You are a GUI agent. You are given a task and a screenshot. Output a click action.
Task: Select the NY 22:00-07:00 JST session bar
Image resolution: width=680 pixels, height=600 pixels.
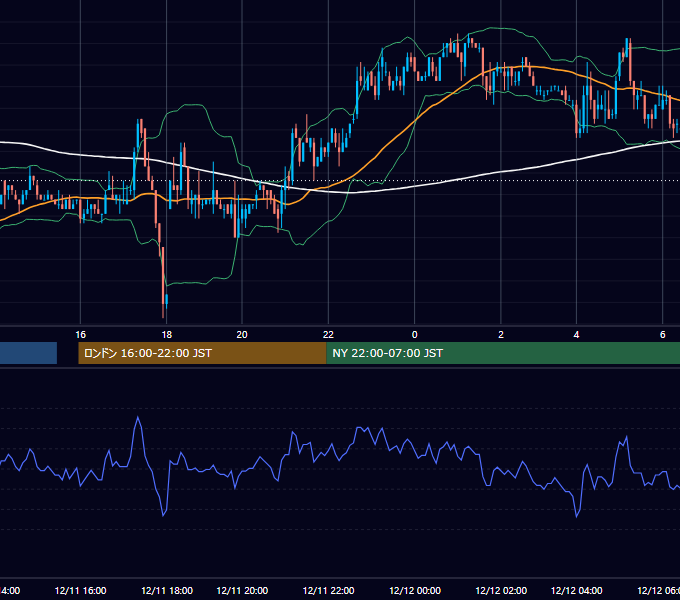pos(503,353)
